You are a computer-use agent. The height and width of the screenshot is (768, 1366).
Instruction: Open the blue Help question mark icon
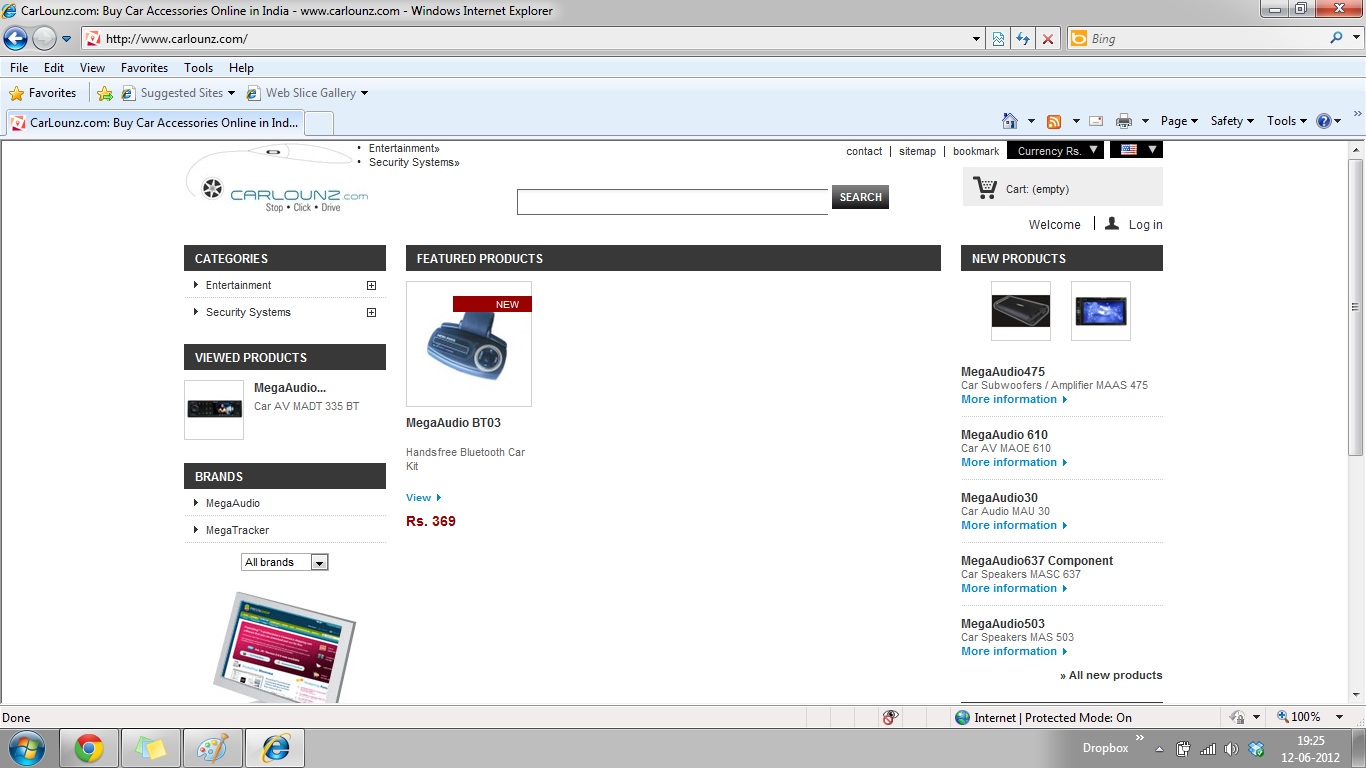click(1324, 121)
